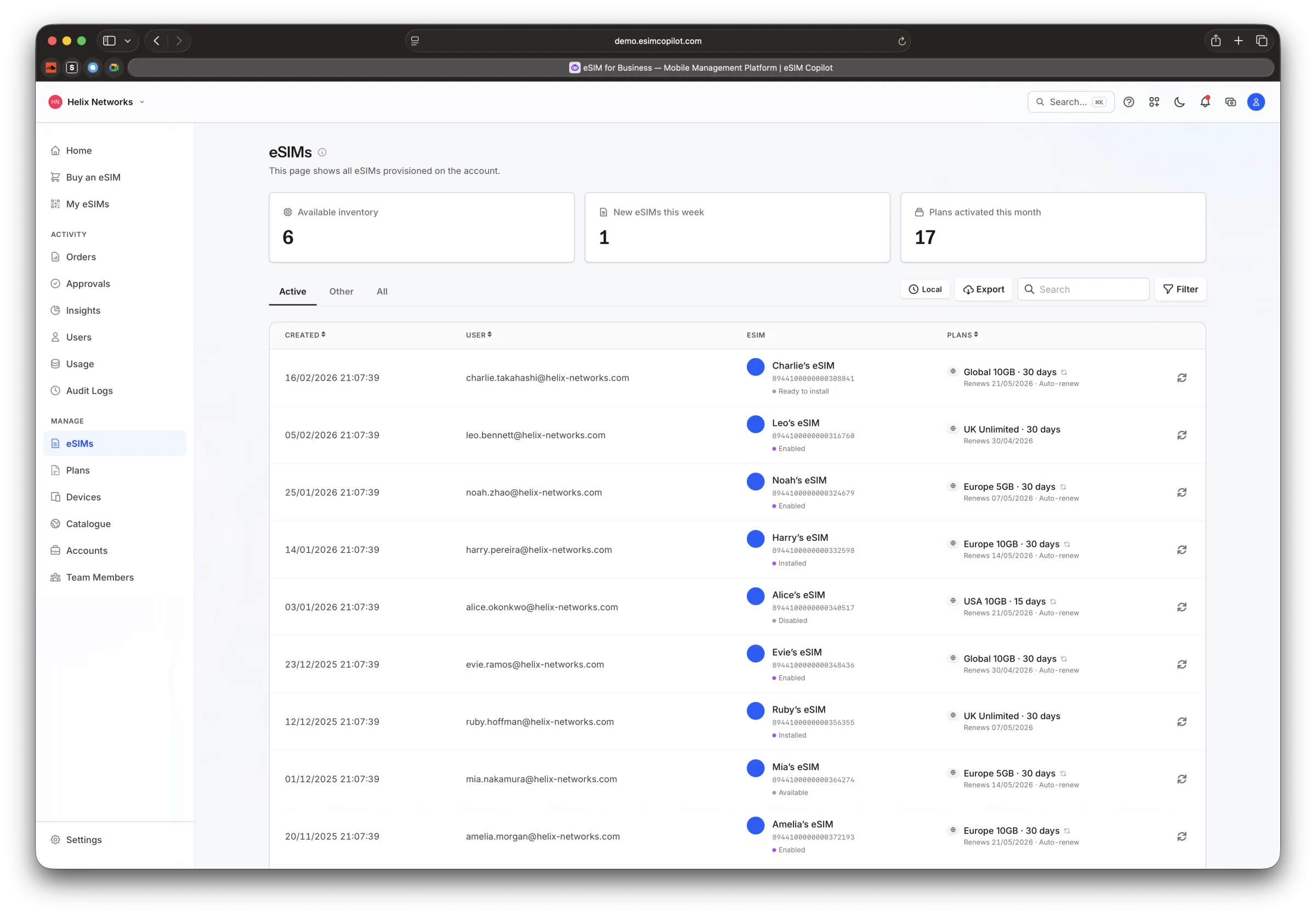The width and height of the screenshot is (1316, 916).
Task: Click the table Search field
Action: 1084,290
